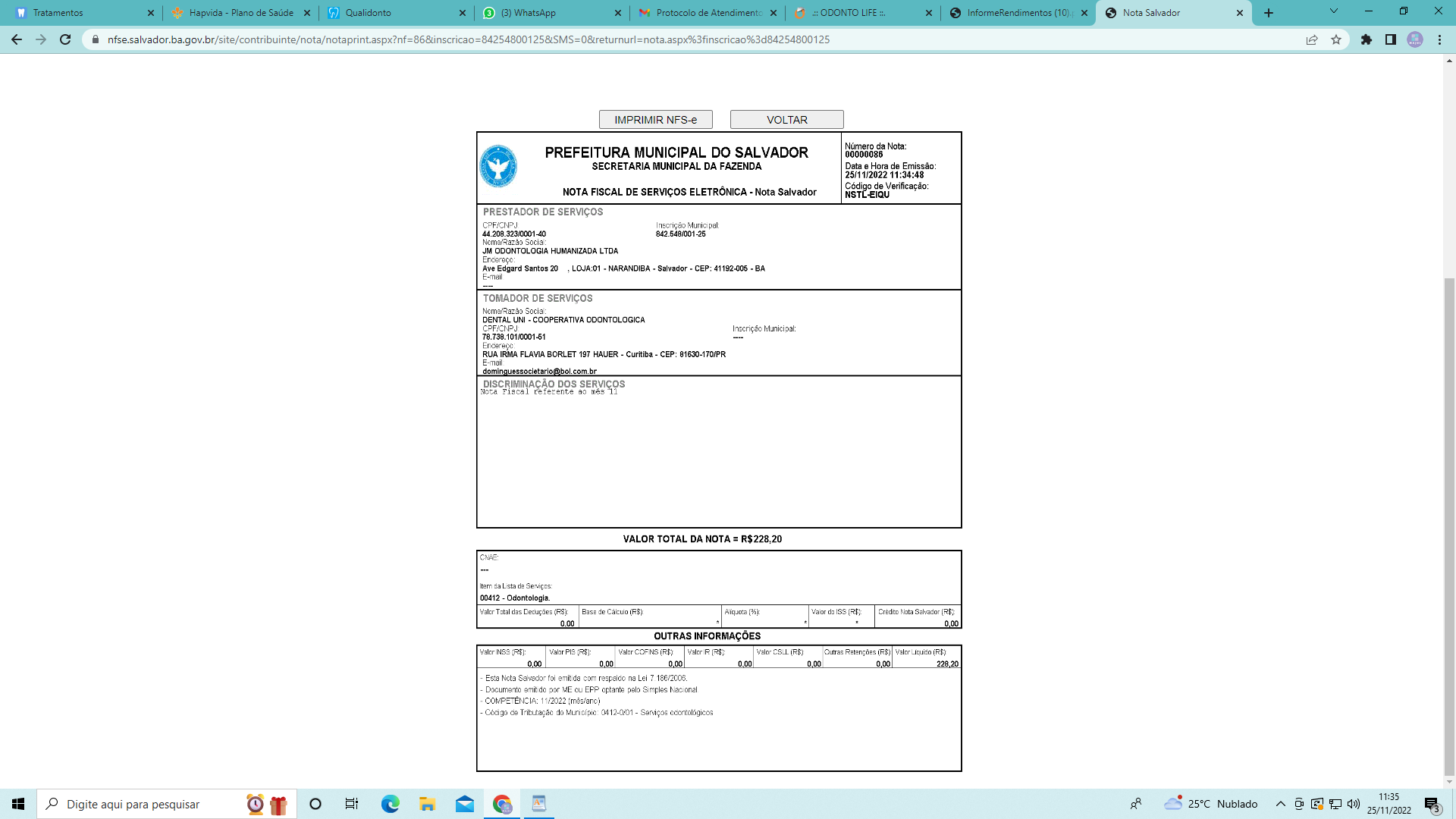Open Microsoft Edge from the taskbar
Image resolution: width=1456 pixels, height=819 pixels.
click(391, 804)
